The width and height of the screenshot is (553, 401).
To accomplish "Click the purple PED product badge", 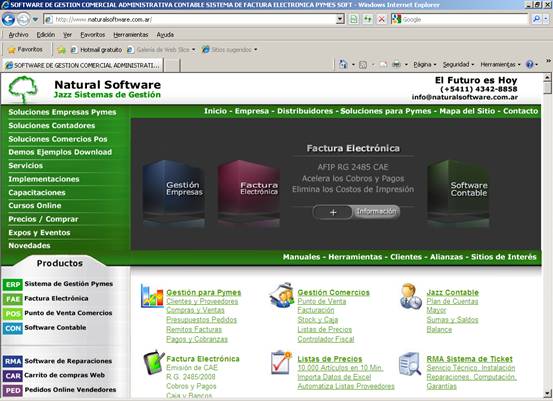I will click(x=13, y=390).
